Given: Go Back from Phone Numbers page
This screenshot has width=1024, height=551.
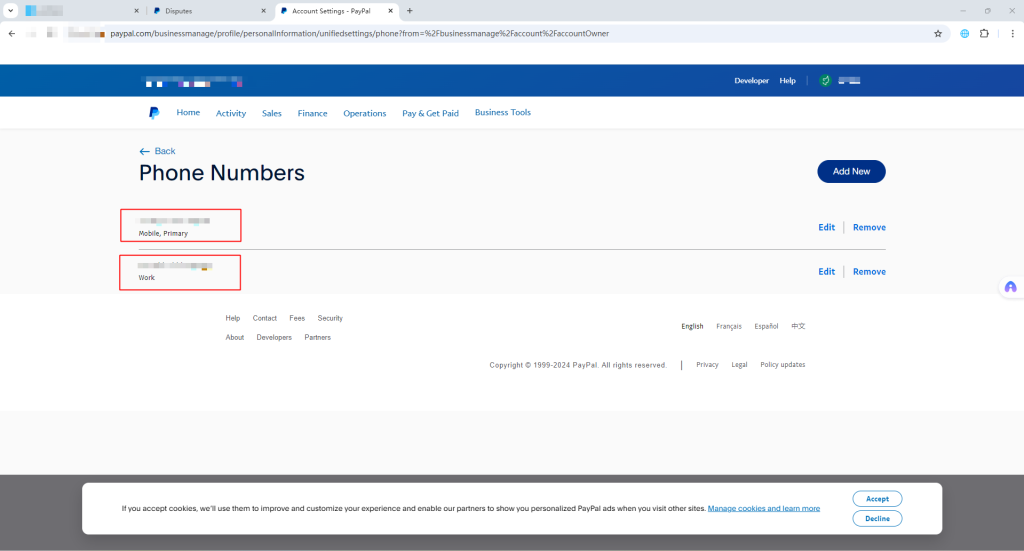Looking at the screenshot, I should tap(157, 151).
